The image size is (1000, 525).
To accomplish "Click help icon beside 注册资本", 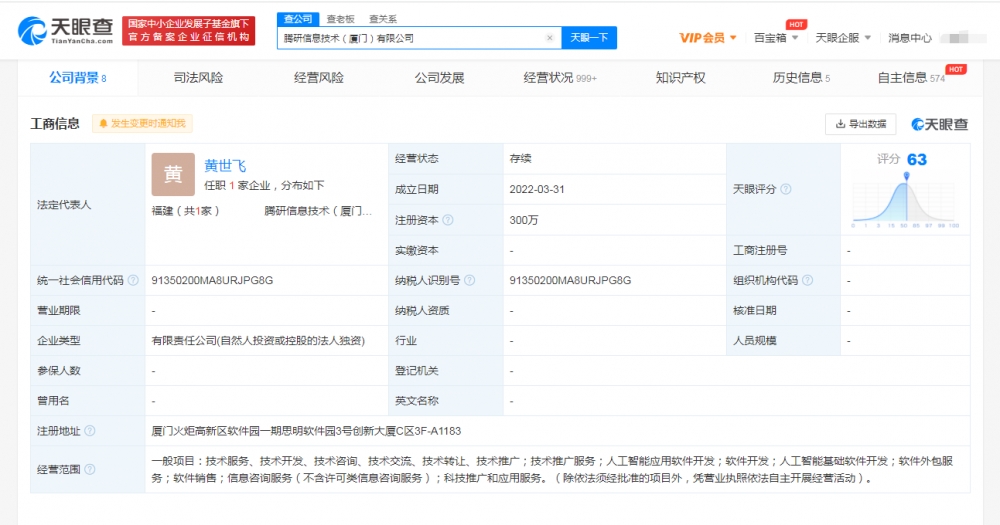I will coord(448,220).
